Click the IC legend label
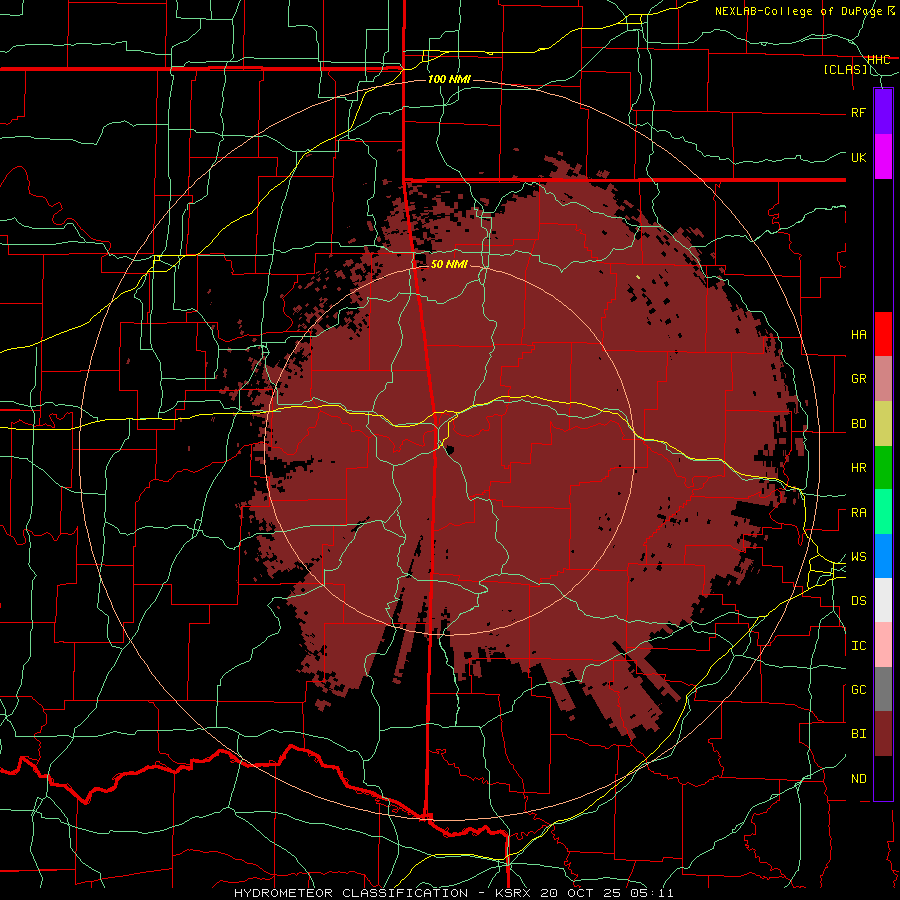The width and height of the screenshot is (900, 900). click(x=859, y=646)
